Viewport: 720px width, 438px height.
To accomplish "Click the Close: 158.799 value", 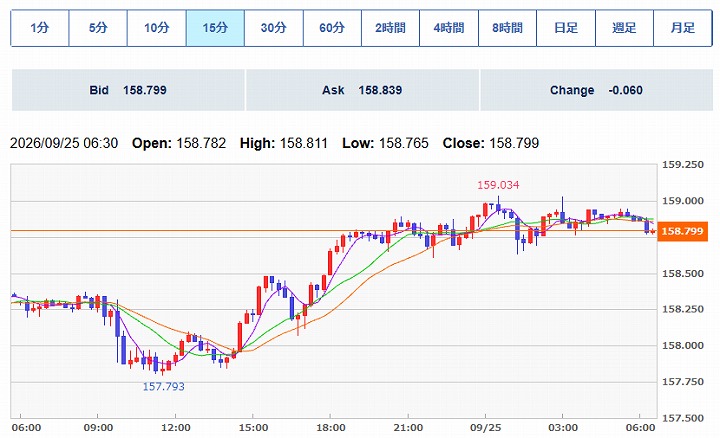I will 491,143.
